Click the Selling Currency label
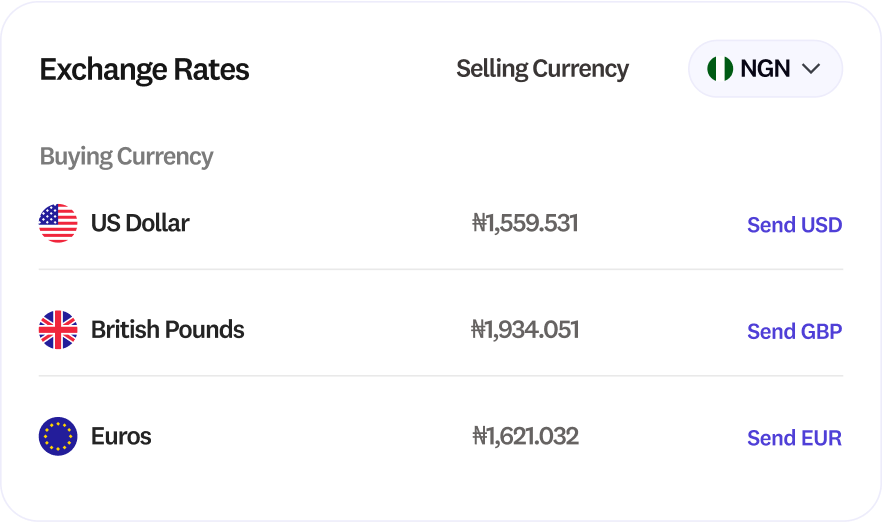The width and height of the screenshot is (882, 522). point(542,69)
